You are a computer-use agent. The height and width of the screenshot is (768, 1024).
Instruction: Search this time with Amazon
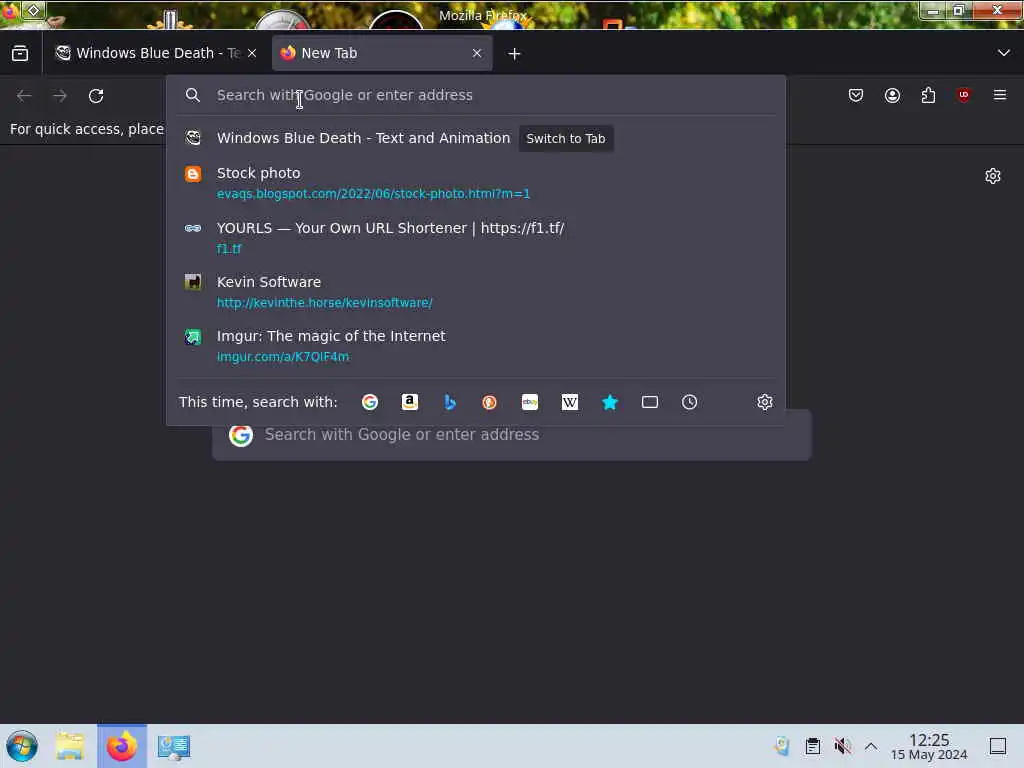409,402
